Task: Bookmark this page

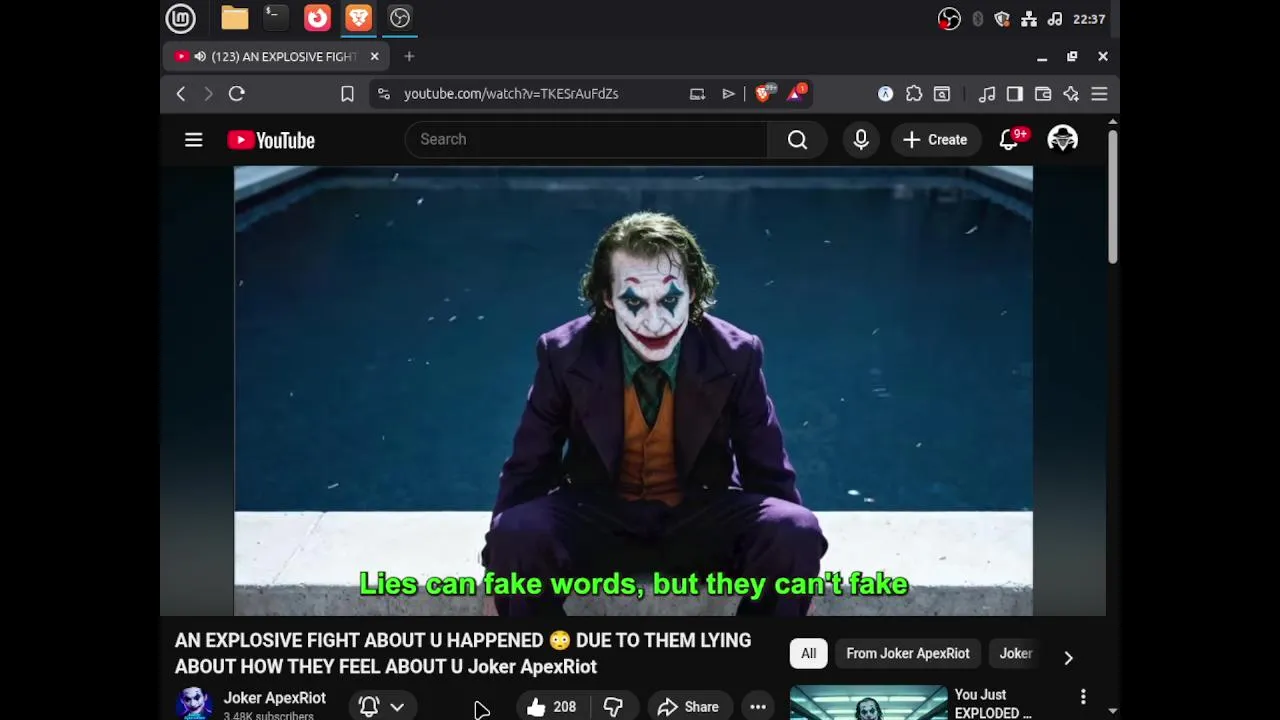Action: [x=347, y=94]
